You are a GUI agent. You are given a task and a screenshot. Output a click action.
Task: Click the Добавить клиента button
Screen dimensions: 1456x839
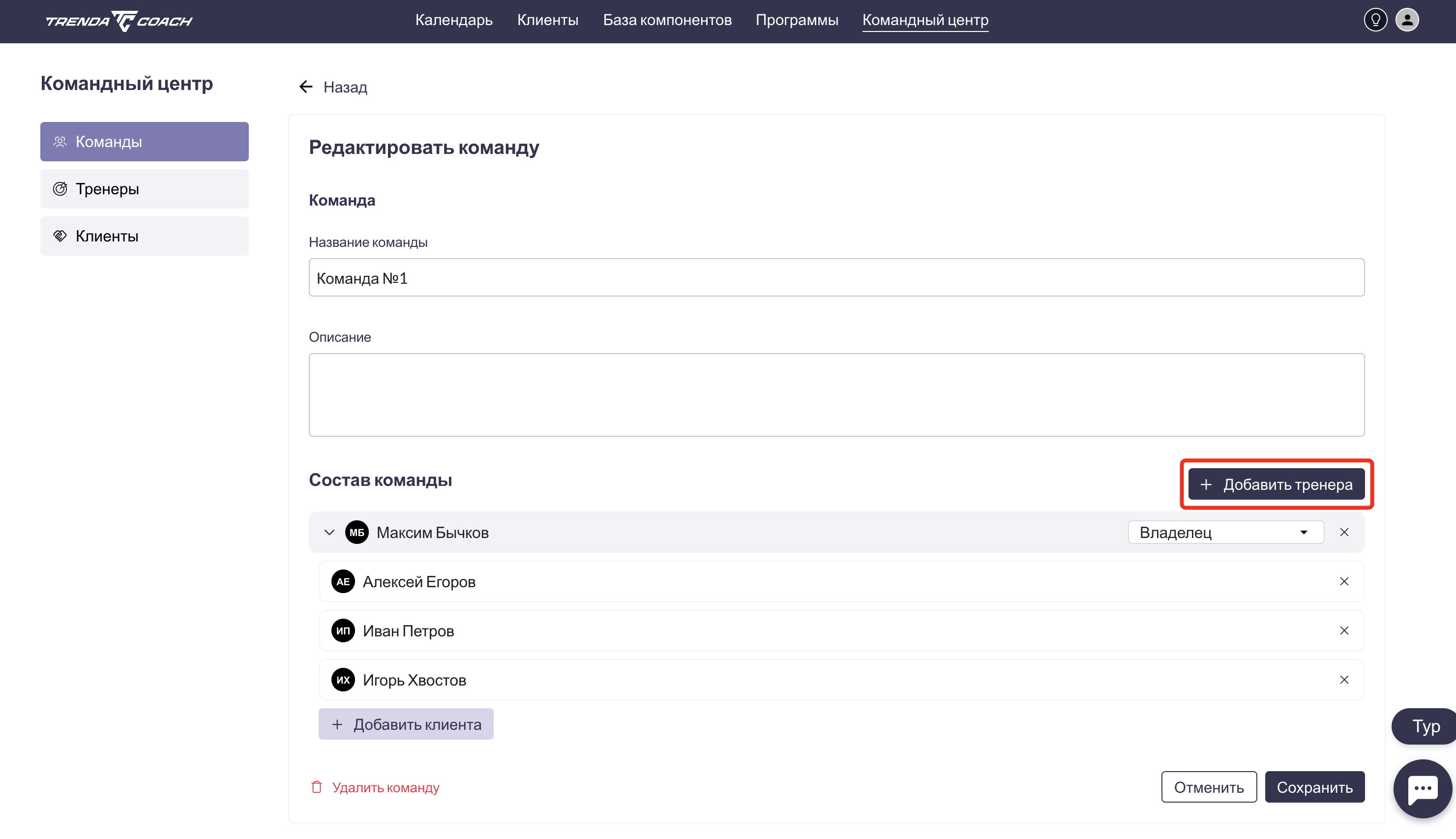click(406, 724)
